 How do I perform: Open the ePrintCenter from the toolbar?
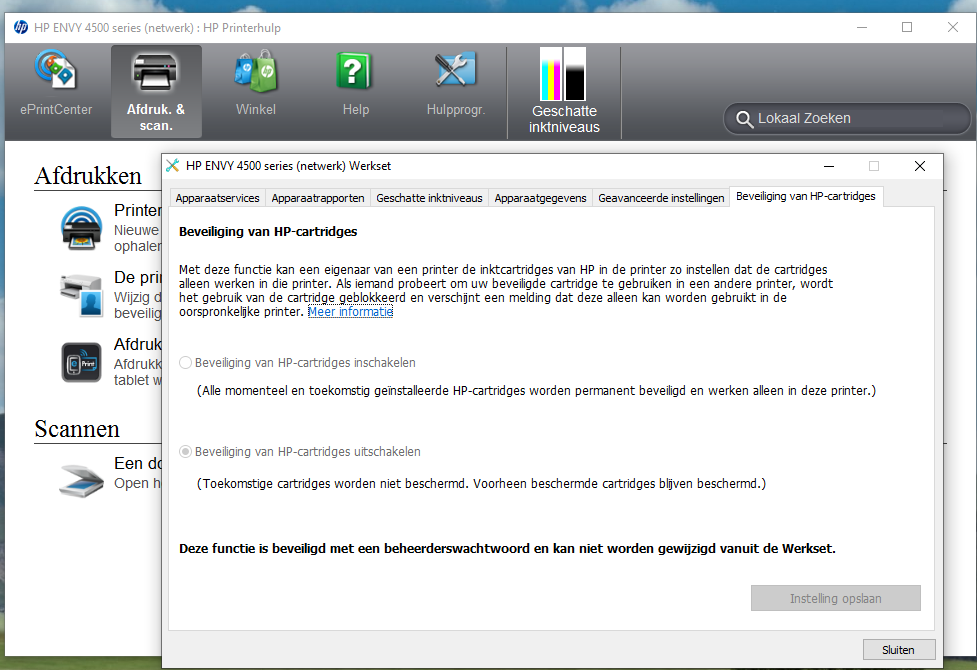(55, 85)
